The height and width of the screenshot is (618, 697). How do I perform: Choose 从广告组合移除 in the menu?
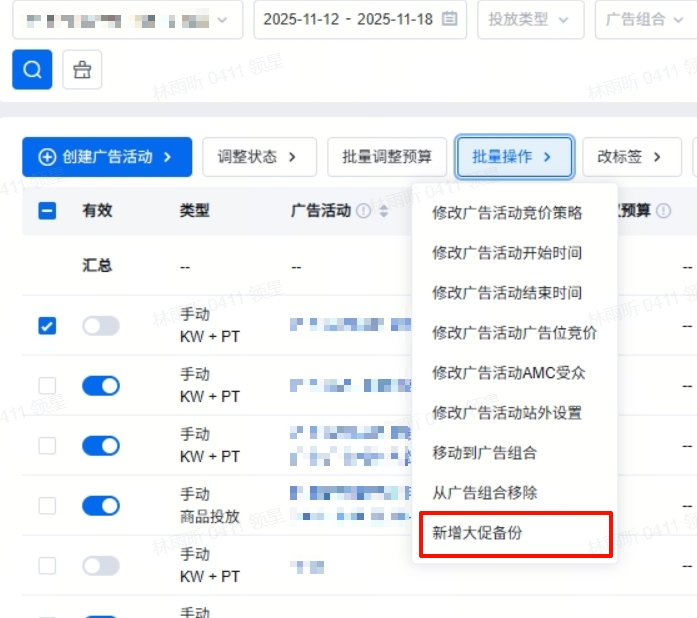(484, 493)
